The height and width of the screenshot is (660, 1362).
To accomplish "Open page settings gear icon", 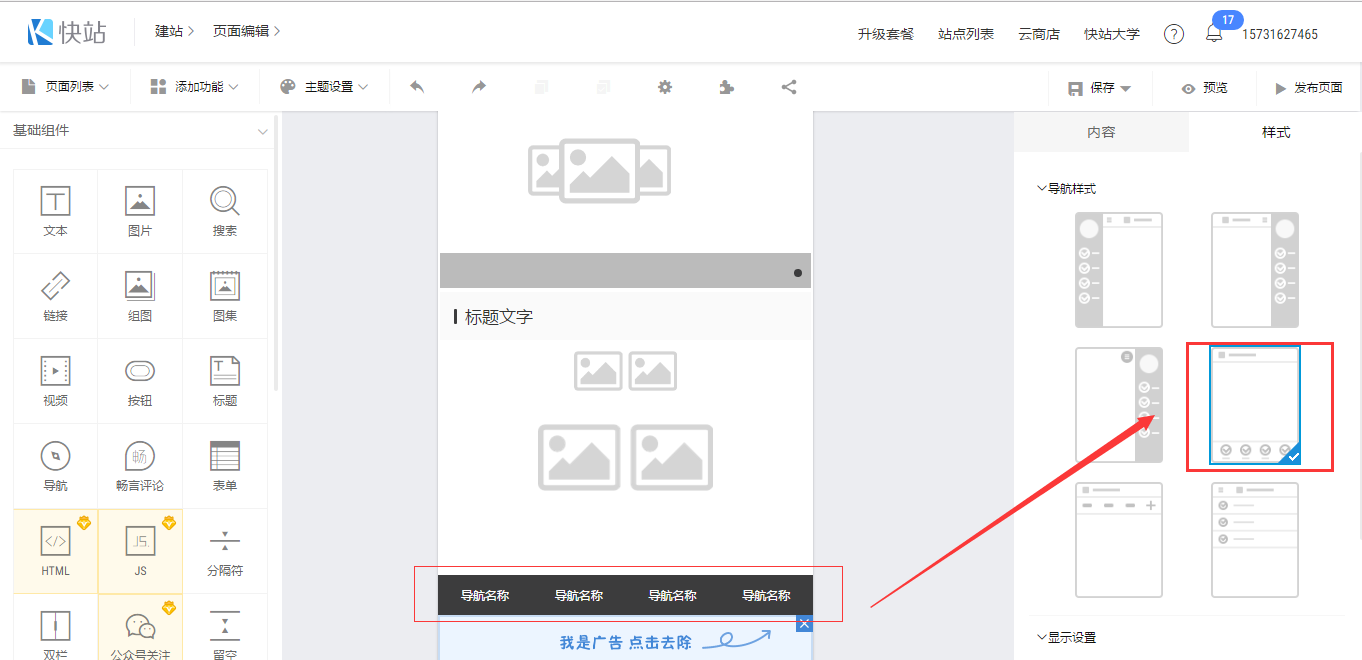I will [665, 87].
